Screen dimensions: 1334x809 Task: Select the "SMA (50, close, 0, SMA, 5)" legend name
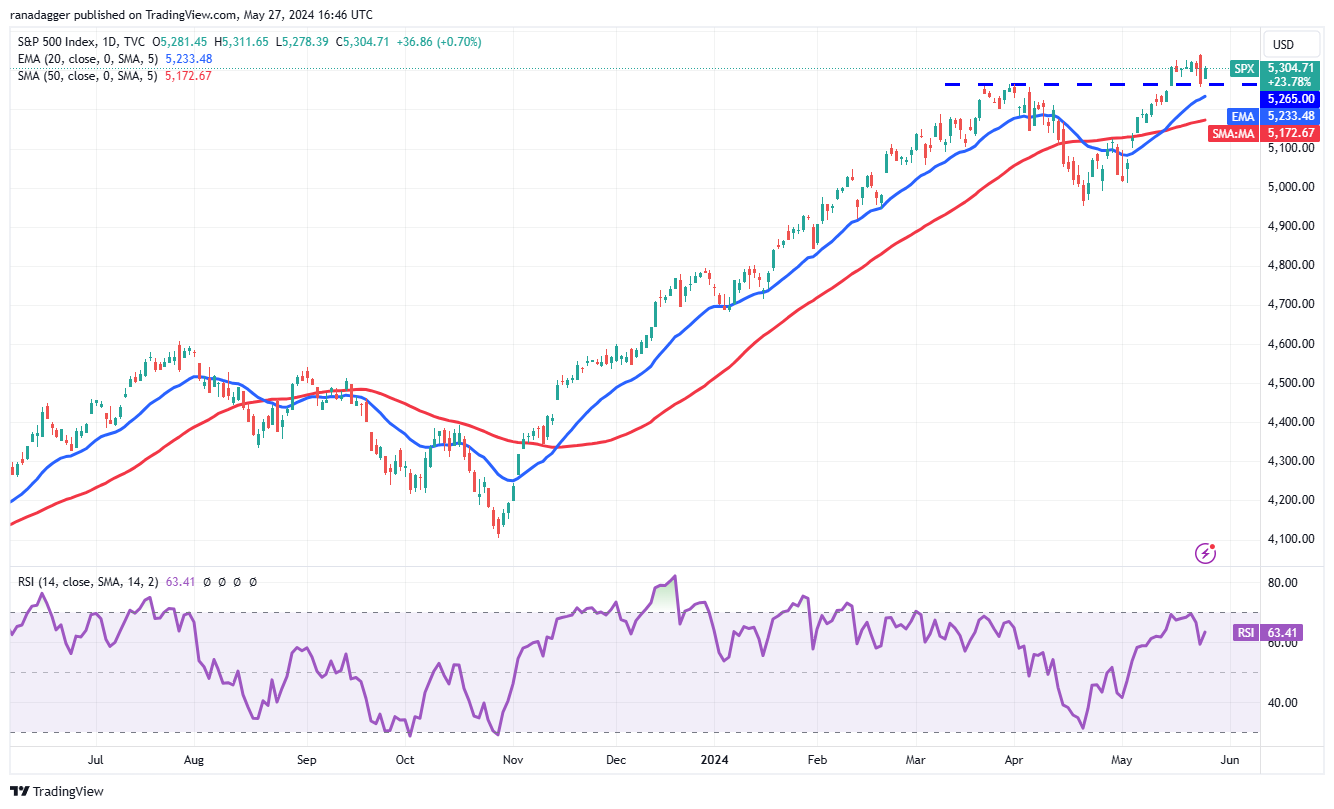(x=85, y=76)
